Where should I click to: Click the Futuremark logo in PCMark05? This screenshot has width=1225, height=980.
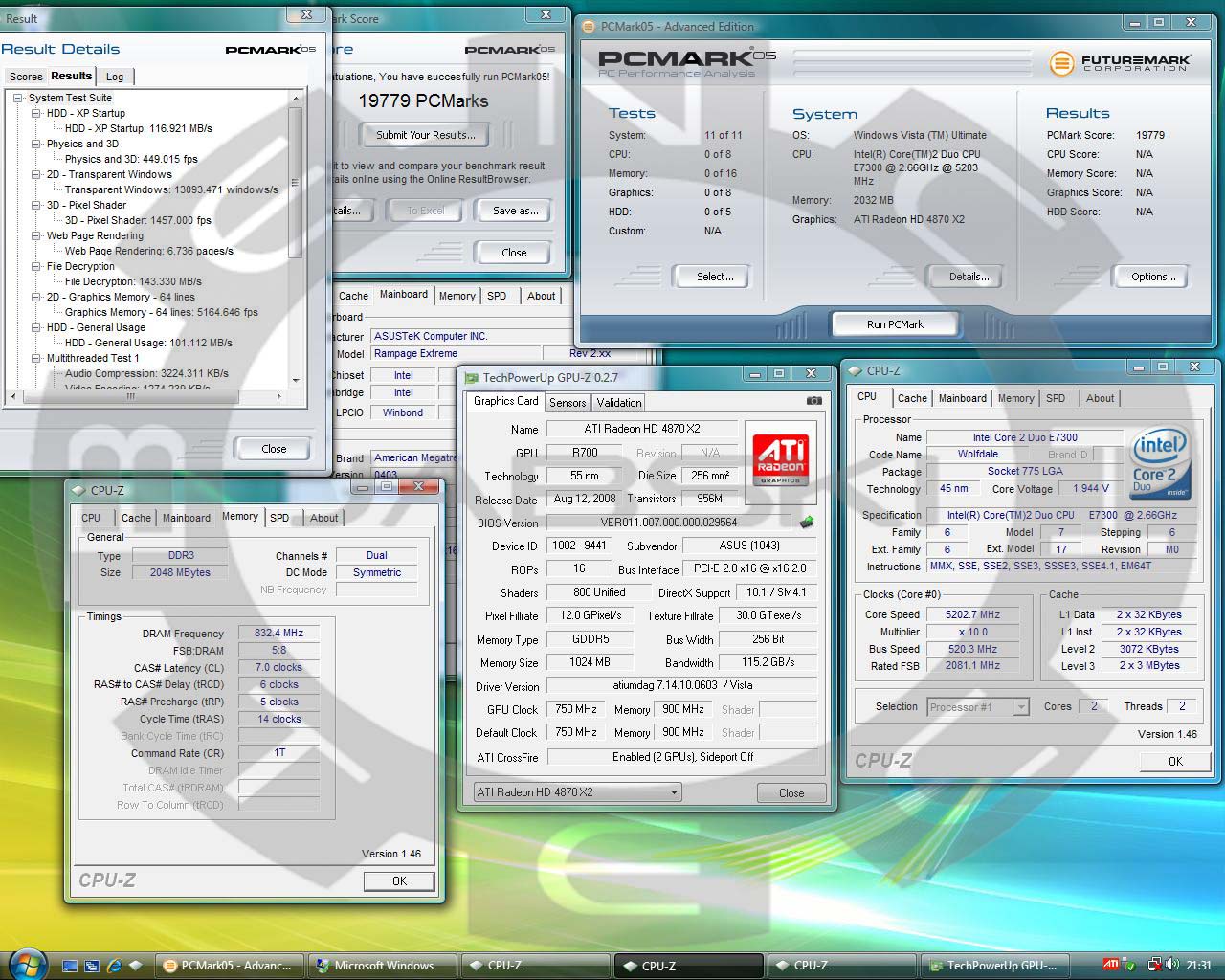1120,63
